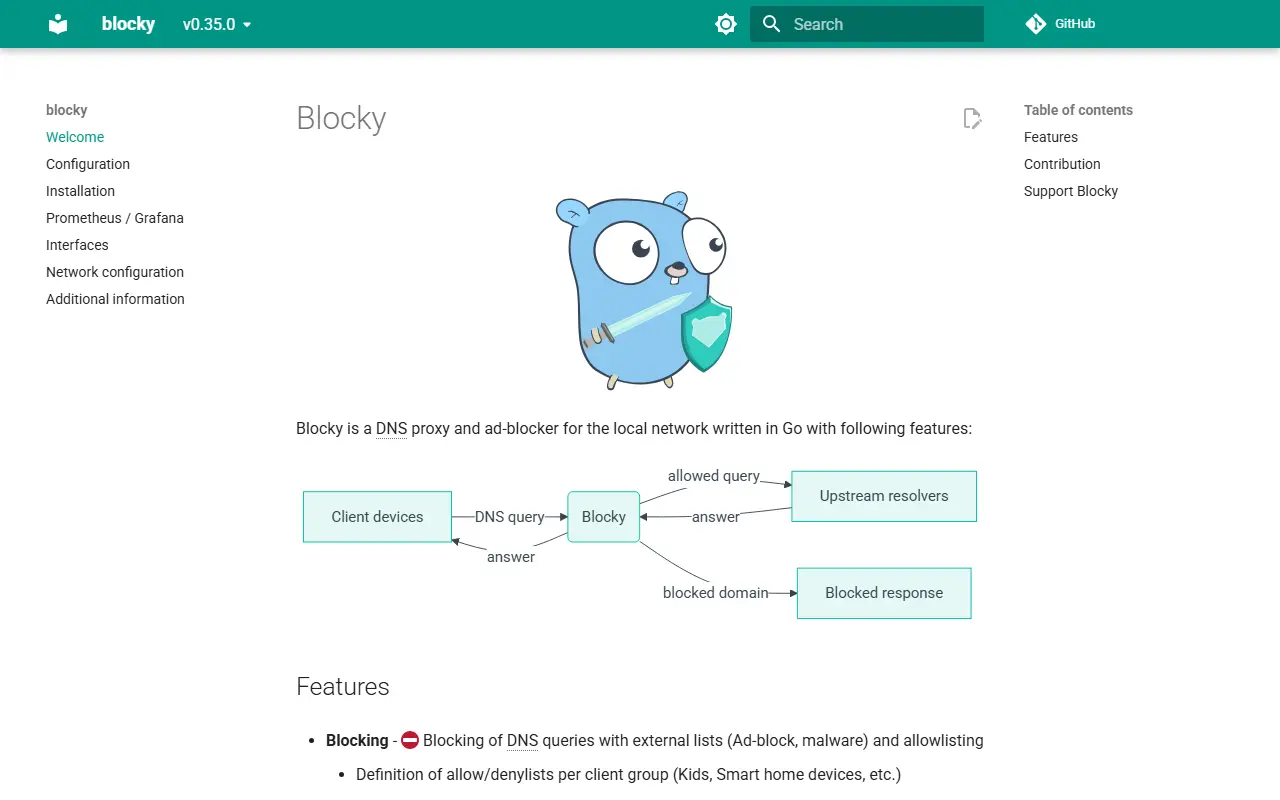Click the no-entry emoji beside Blocking
The height and width of the screenshot is (800, 1280).
pyautogui.click(x=410, y=741)
